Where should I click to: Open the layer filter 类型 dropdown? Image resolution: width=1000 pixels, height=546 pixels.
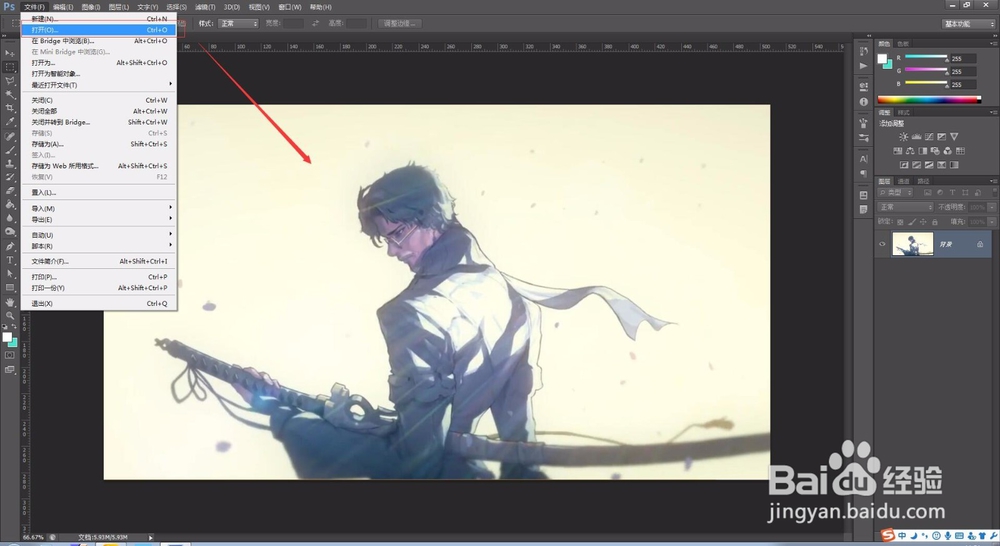click(895, 192)
